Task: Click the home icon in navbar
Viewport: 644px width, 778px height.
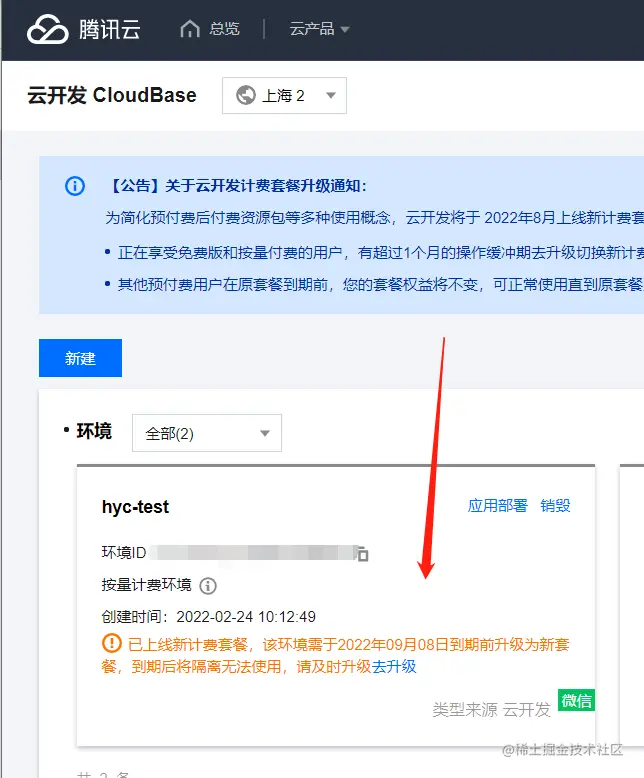Action: (190, 29)
